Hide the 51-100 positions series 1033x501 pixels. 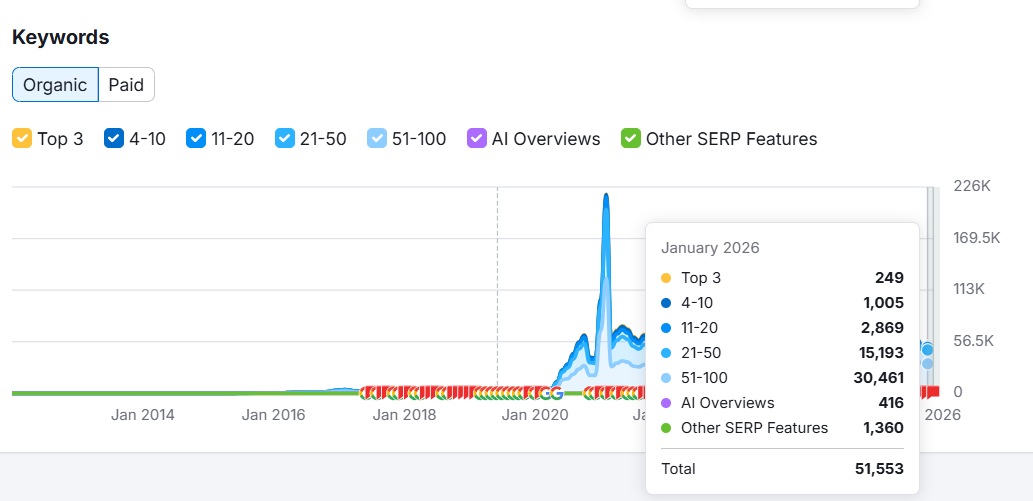(377, 139)
